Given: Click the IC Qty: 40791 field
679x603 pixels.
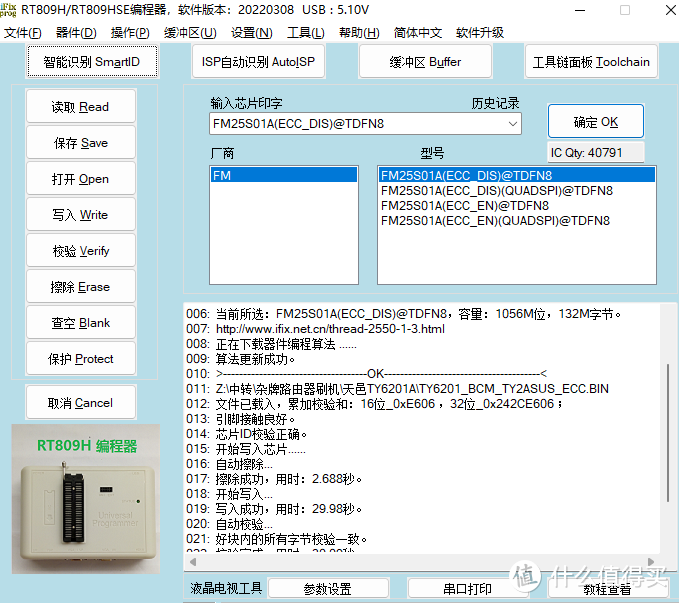Looking at the screenshot, I should pyautogui.click(x=596, y=152).
